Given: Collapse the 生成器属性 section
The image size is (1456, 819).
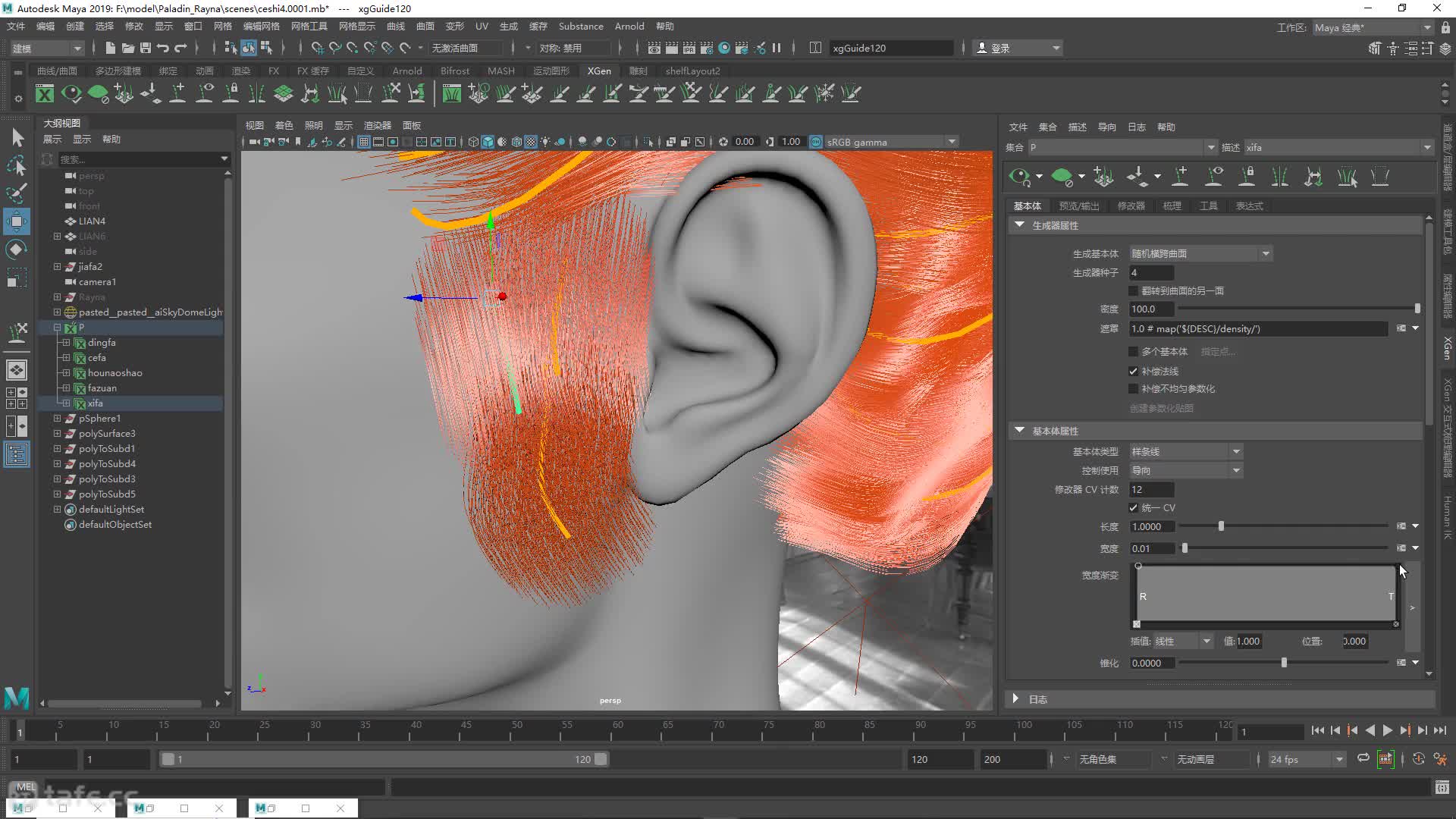Looking at the screenshot, I should [1020, 225].
